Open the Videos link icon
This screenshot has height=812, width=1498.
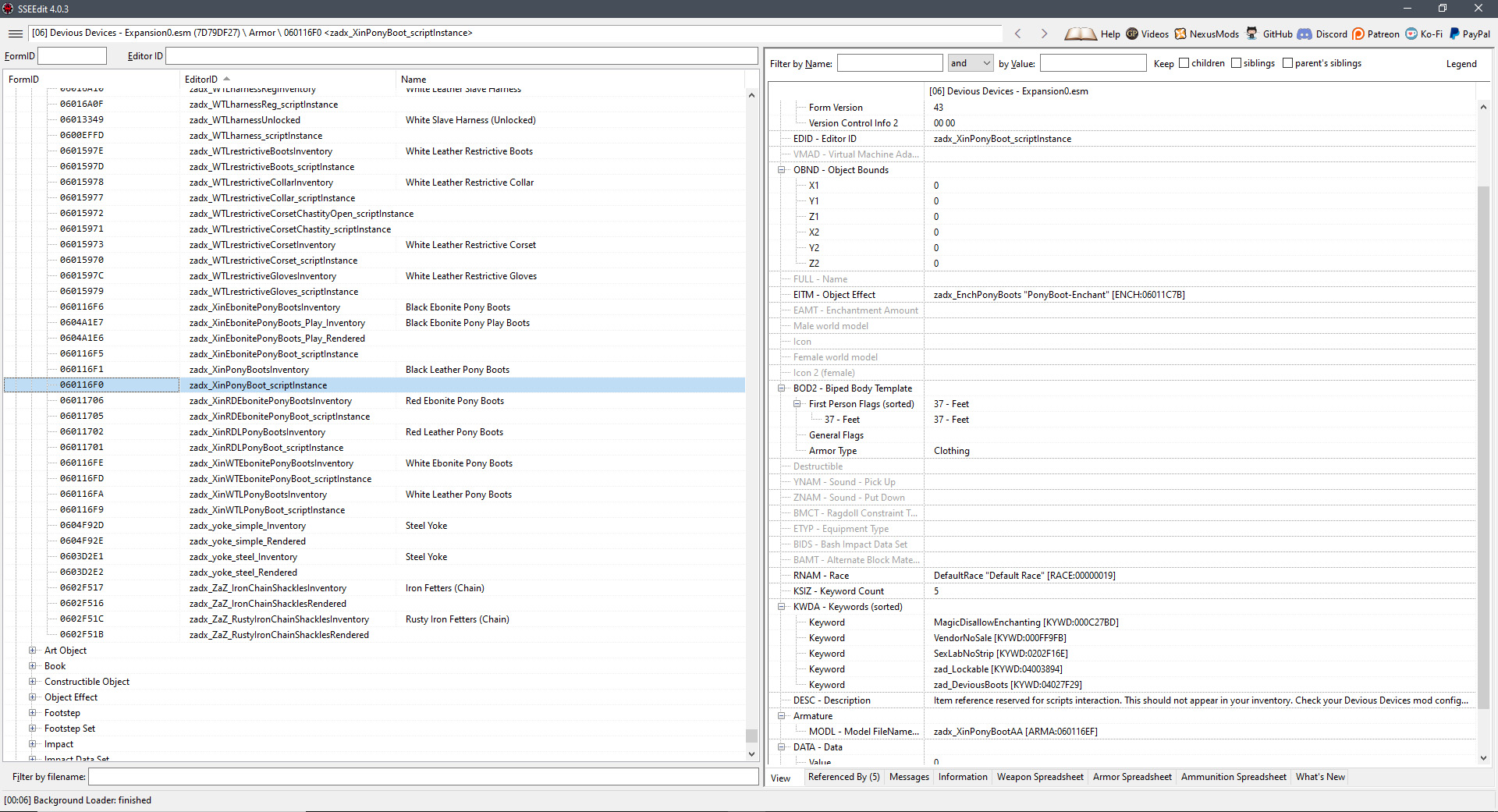pyautogui.click(x=1132, y=34)
